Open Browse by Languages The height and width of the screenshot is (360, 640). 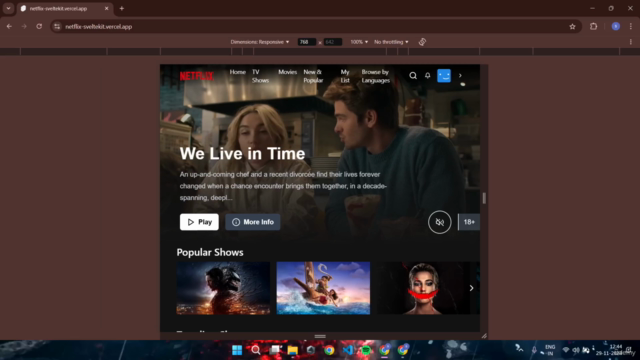tap(376, 76)
